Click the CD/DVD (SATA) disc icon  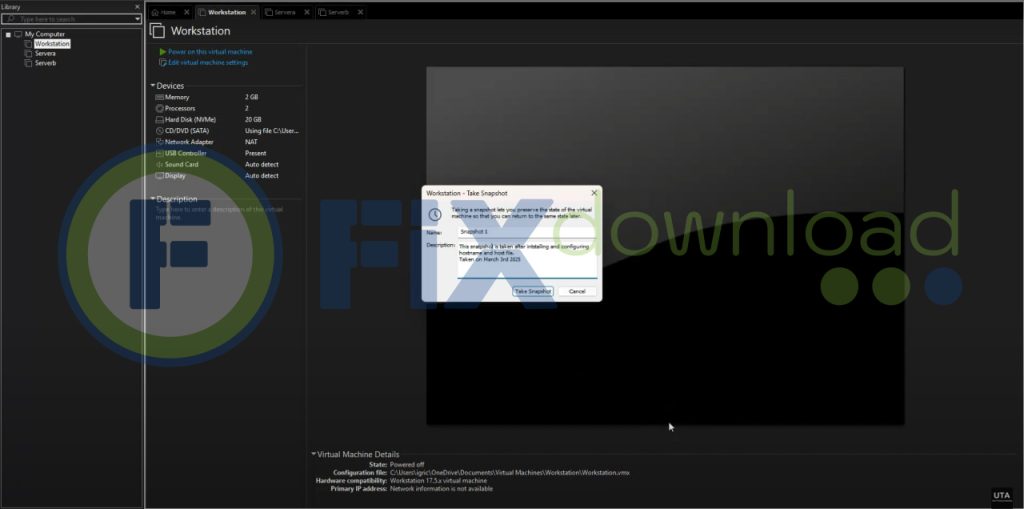pyautogui.click(x=159, y=131)
